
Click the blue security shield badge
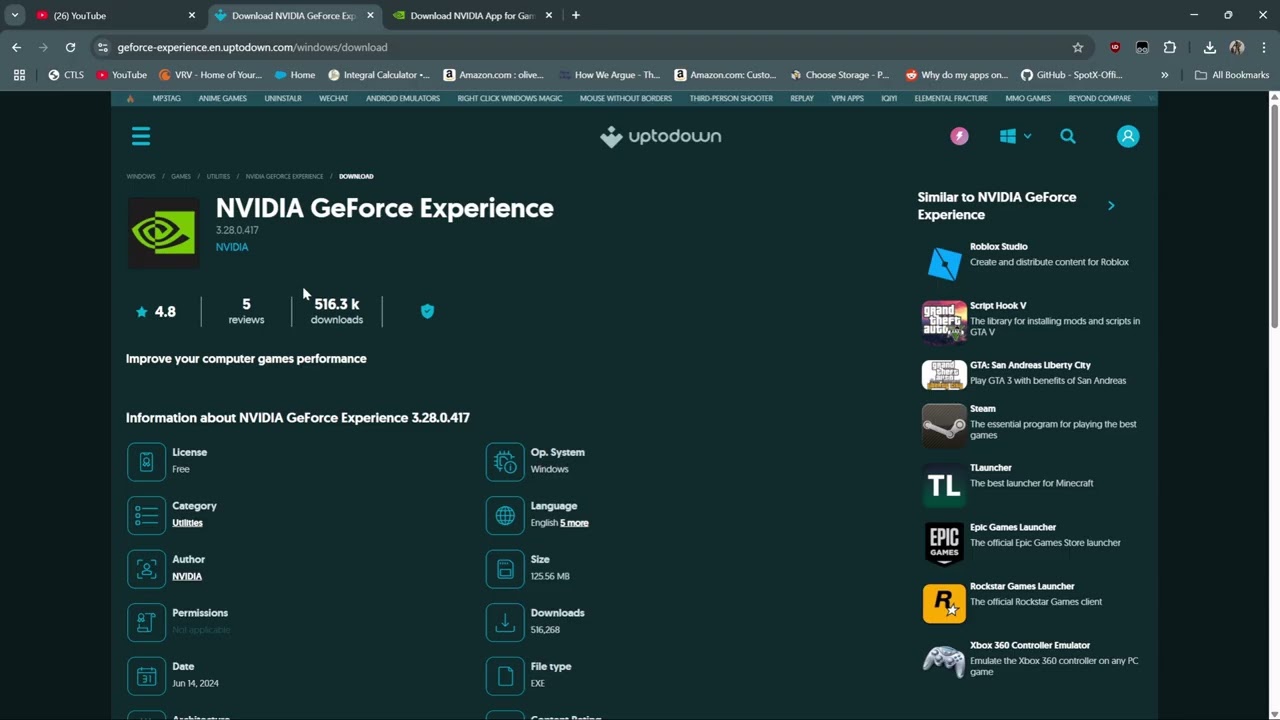pos(427,311)
